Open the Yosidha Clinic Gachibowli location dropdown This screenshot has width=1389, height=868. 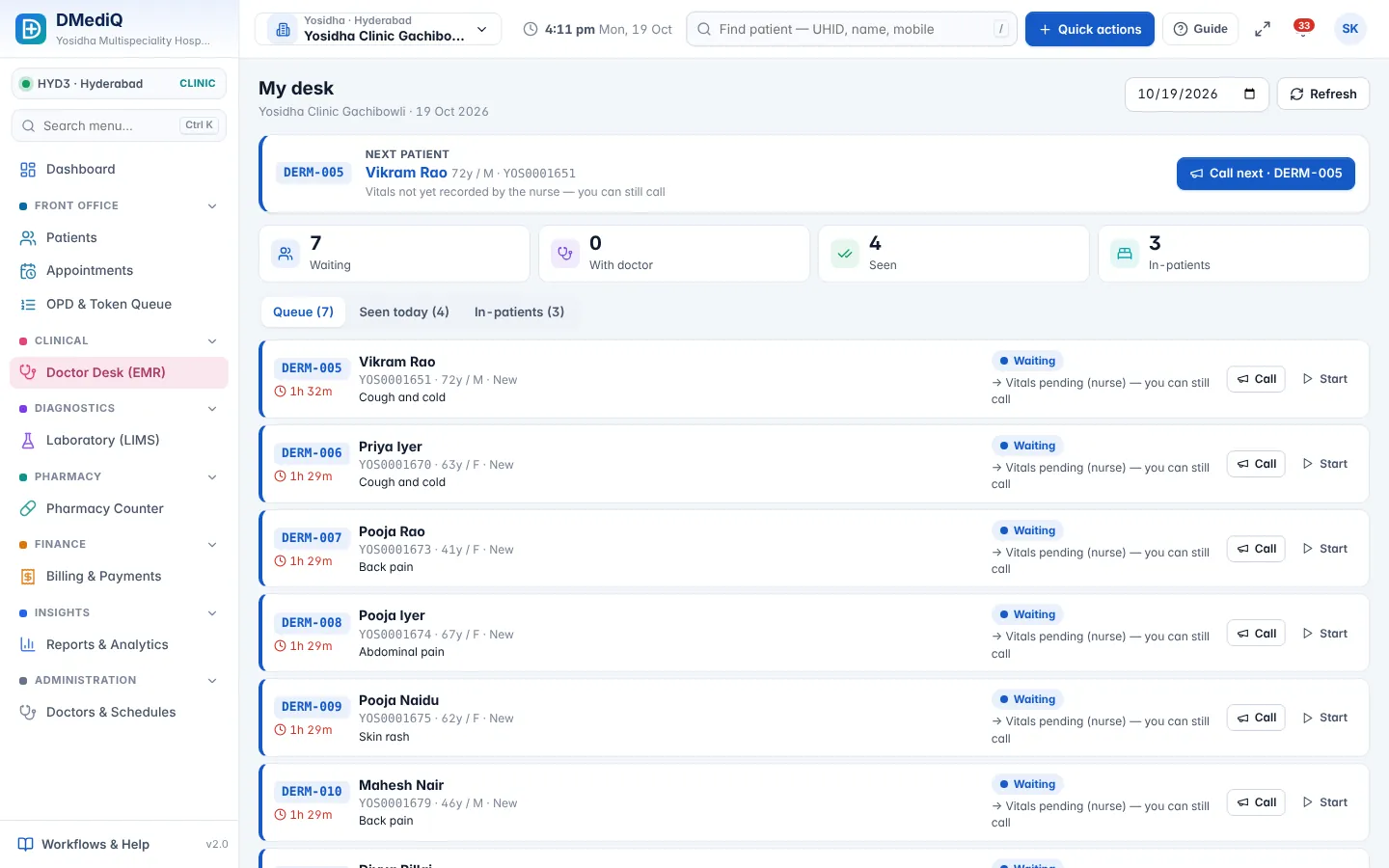(378, 29)
